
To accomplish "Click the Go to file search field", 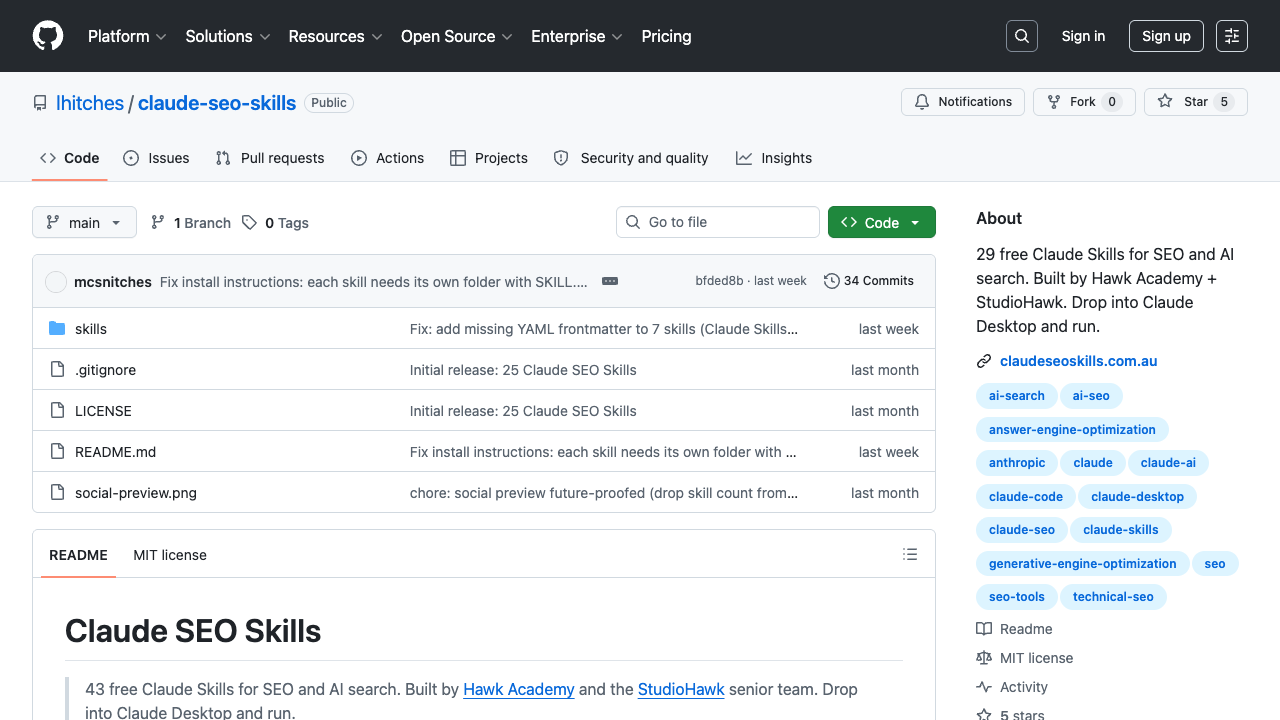I will 718,222.
